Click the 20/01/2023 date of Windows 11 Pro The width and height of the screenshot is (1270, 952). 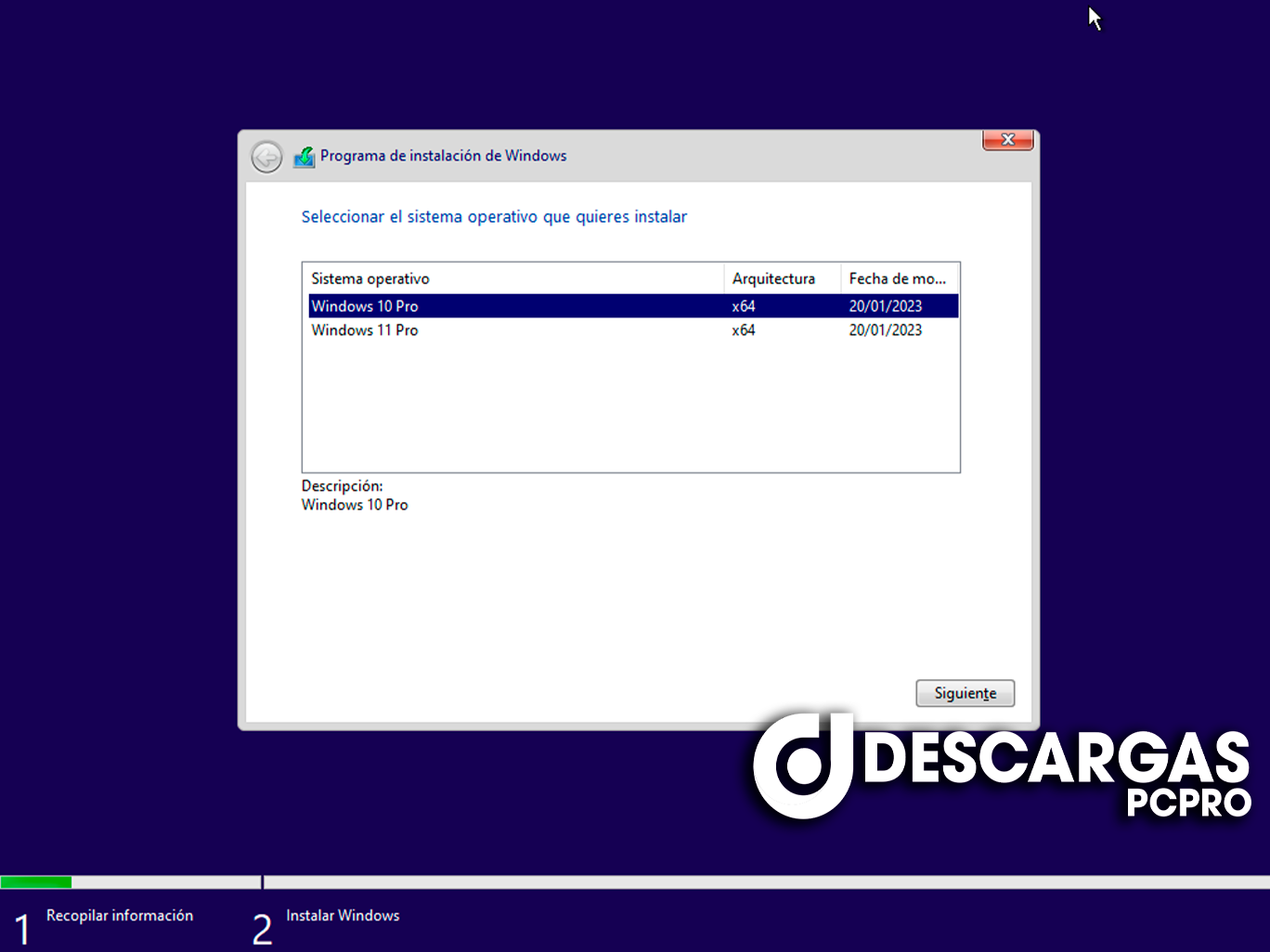click(x=885, y=330)
